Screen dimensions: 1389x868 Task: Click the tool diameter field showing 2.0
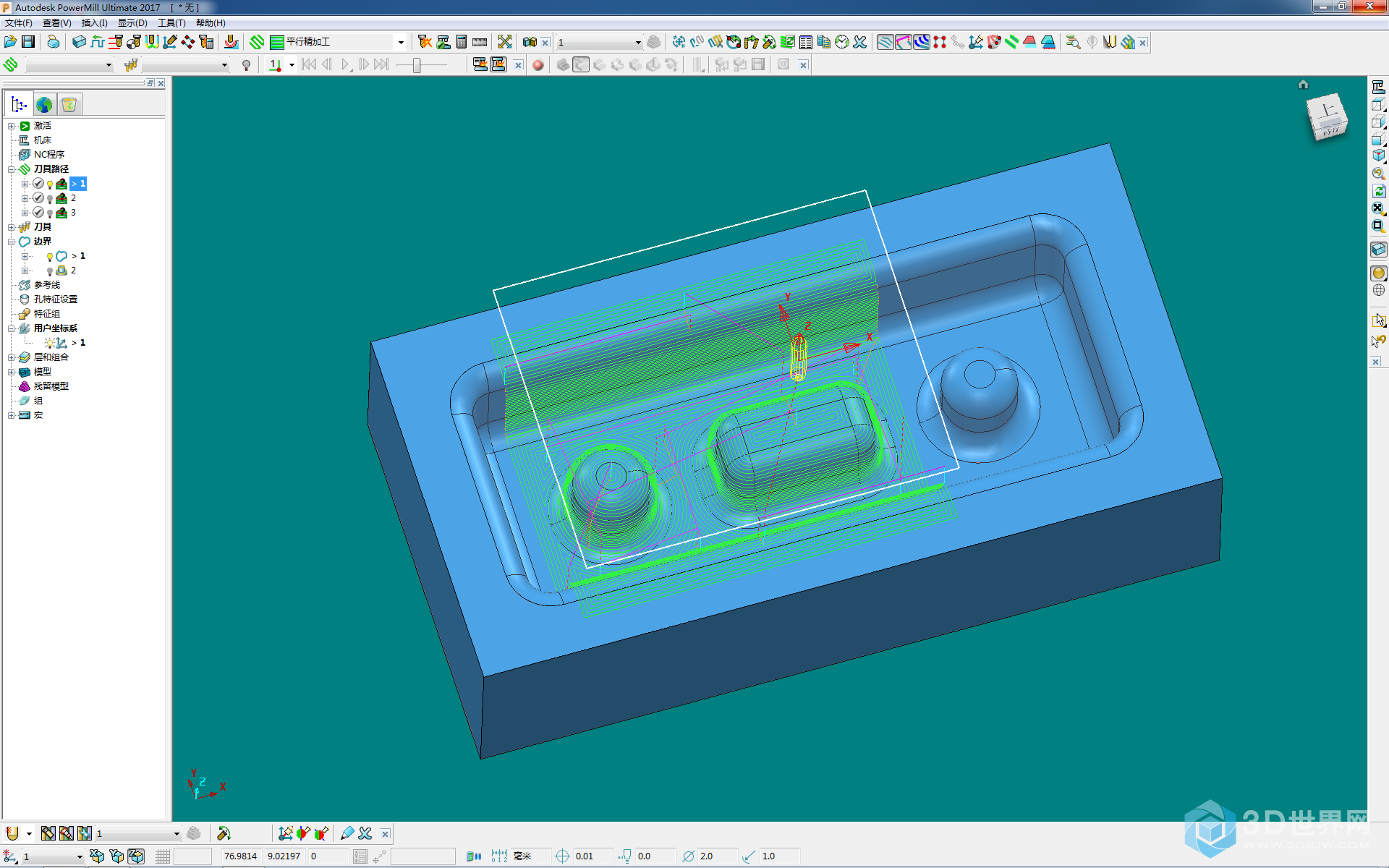718,856
